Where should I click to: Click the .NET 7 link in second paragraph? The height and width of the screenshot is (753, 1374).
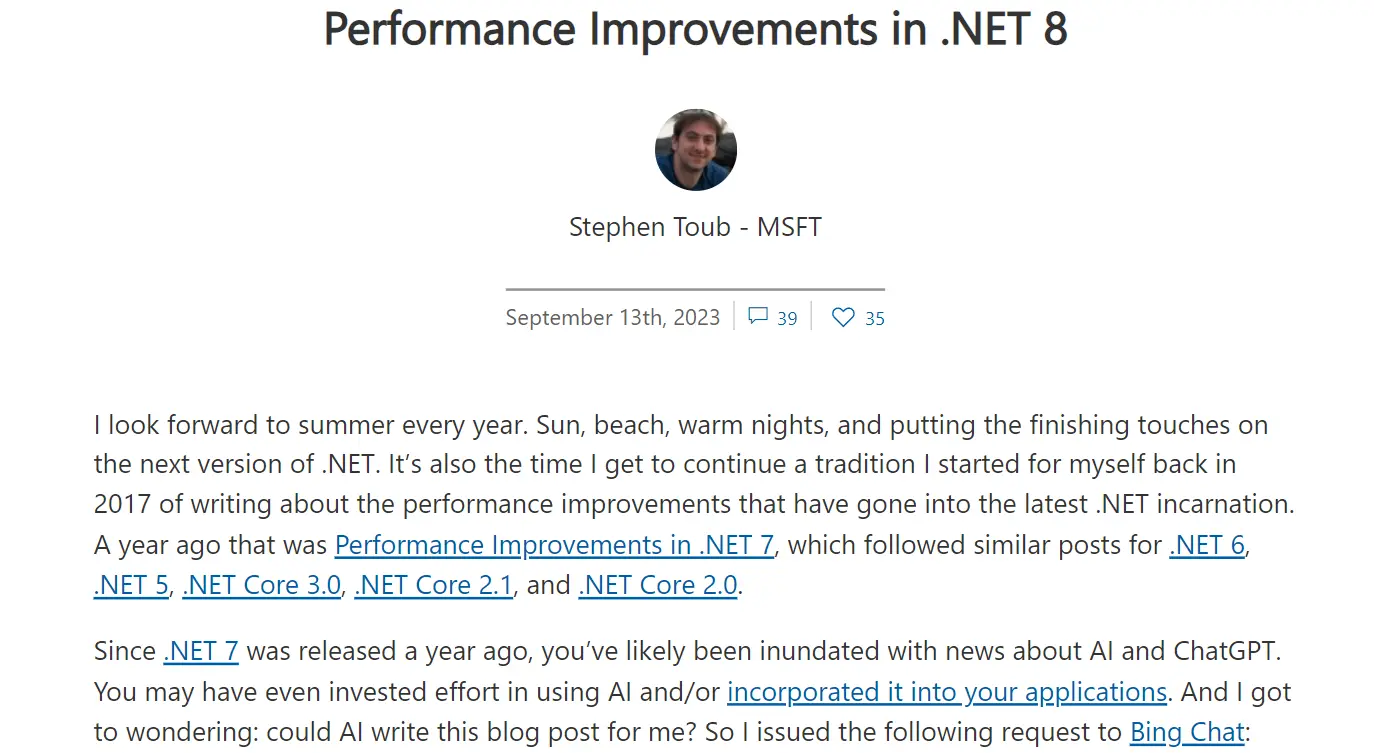(201, 652)
